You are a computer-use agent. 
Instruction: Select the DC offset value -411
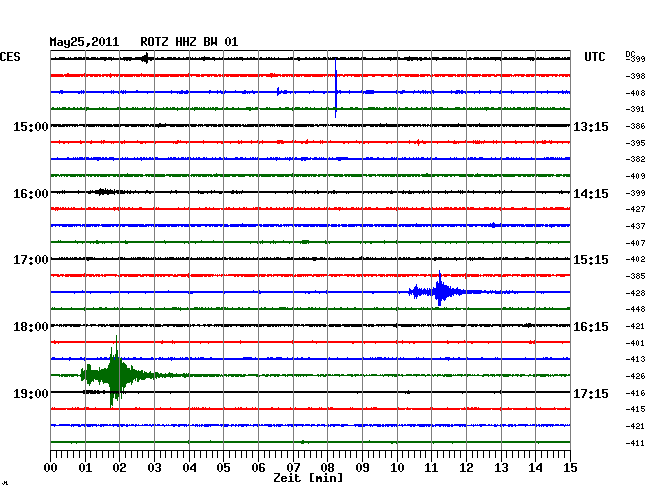point(635,443)
